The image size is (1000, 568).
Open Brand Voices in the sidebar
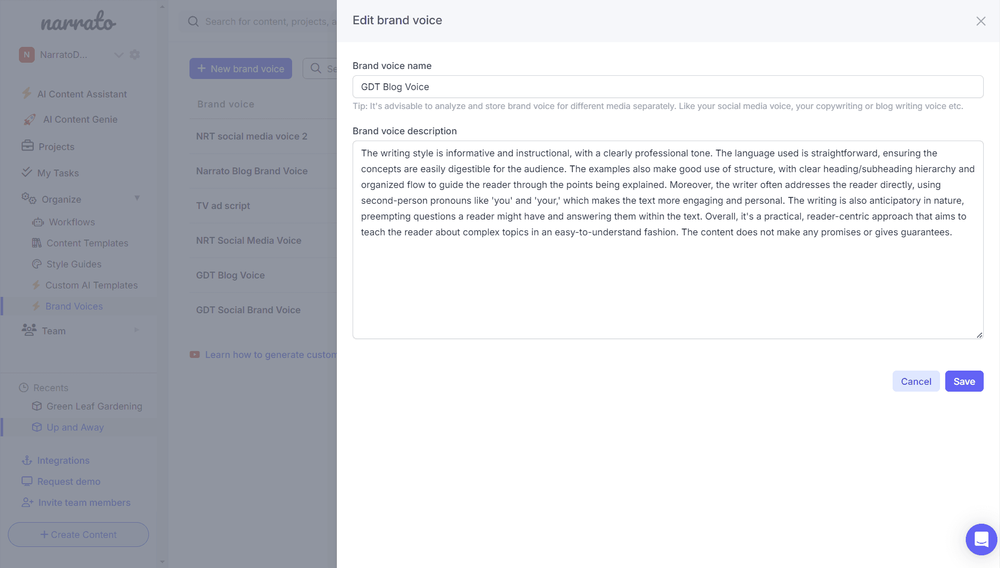coord(74,306)
